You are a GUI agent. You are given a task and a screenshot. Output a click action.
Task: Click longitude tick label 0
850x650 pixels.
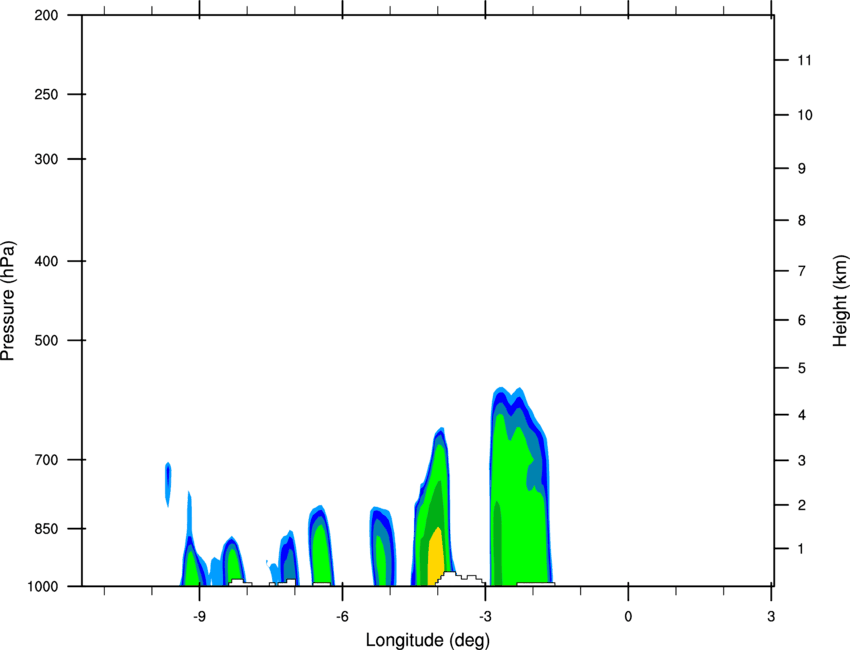628,617
